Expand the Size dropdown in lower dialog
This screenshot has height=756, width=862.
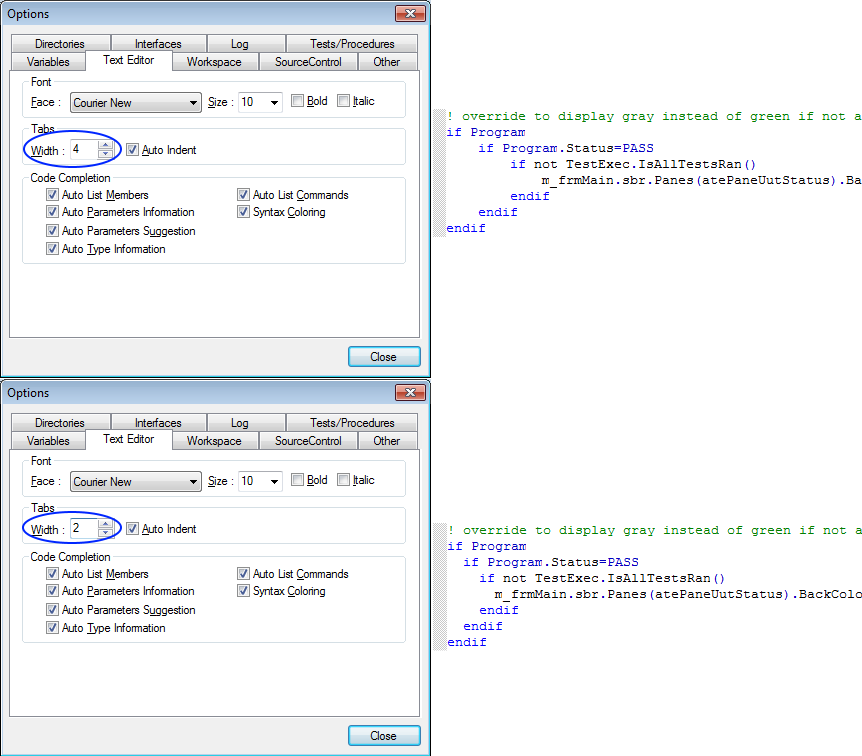coord(274,482)
